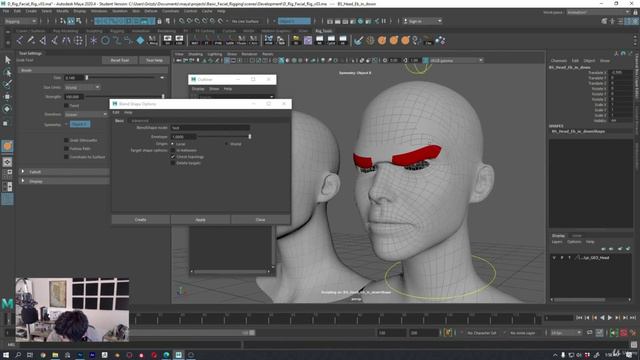This screenshot has width=640, height=360.
Task: Go to start of playback range
Action: [579, 318]
